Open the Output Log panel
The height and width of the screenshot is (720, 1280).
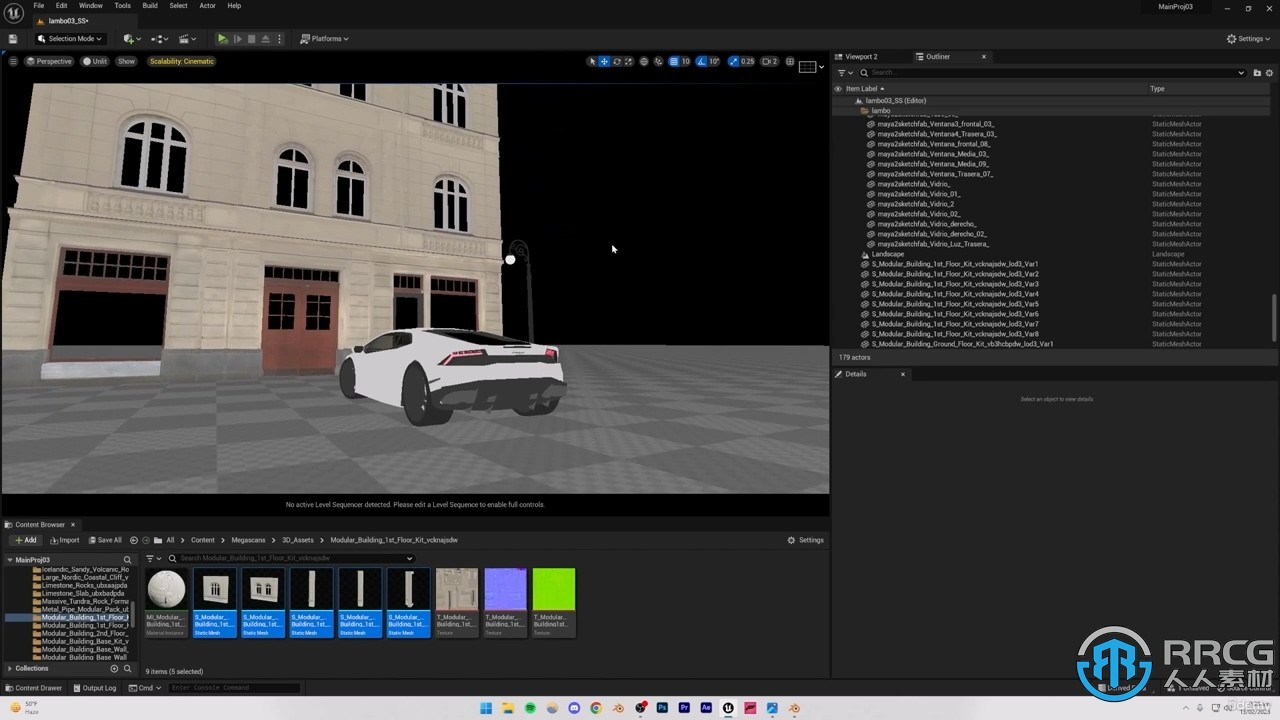click(x=94, y=688)
